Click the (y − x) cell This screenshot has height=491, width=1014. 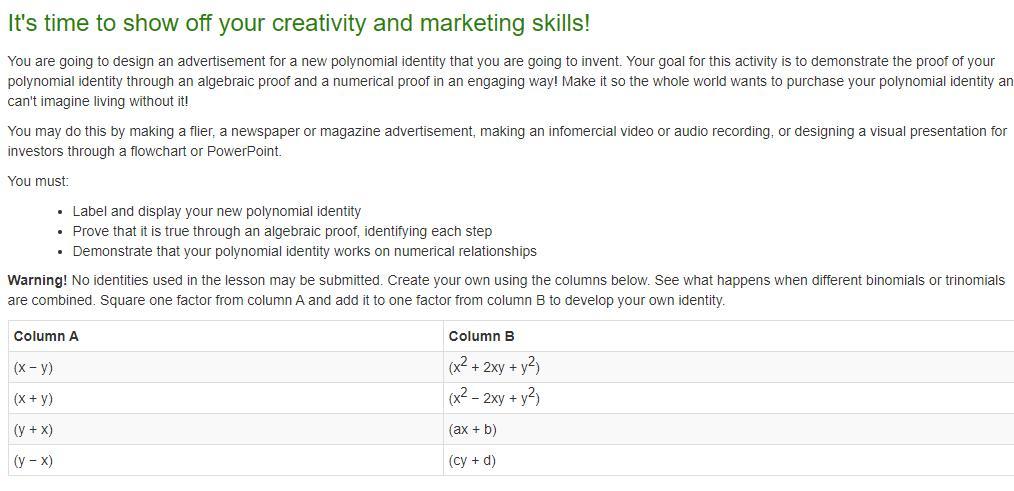[226, 461]
